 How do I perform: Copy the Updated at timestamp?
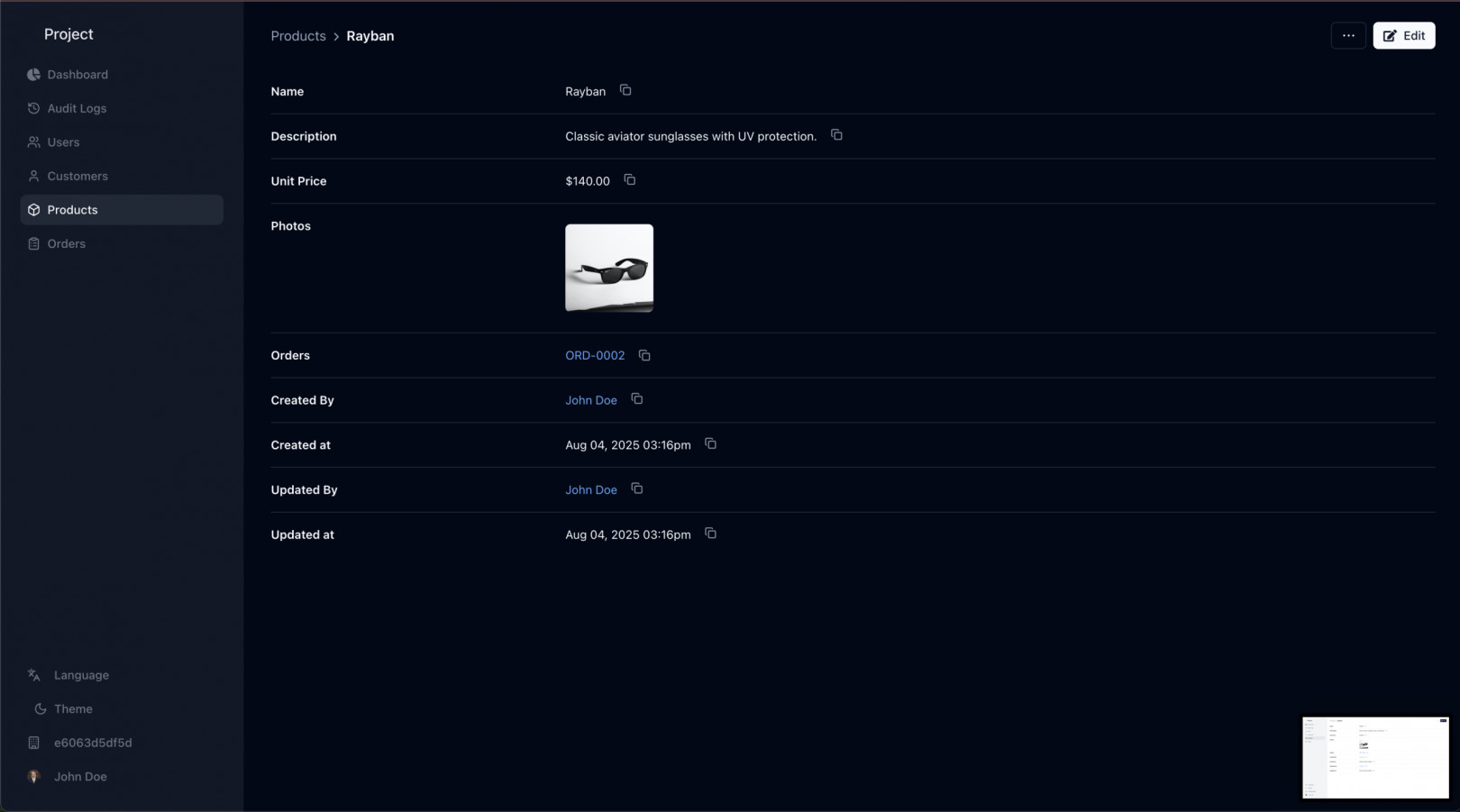pyautogui.click(x=710, y=534)
